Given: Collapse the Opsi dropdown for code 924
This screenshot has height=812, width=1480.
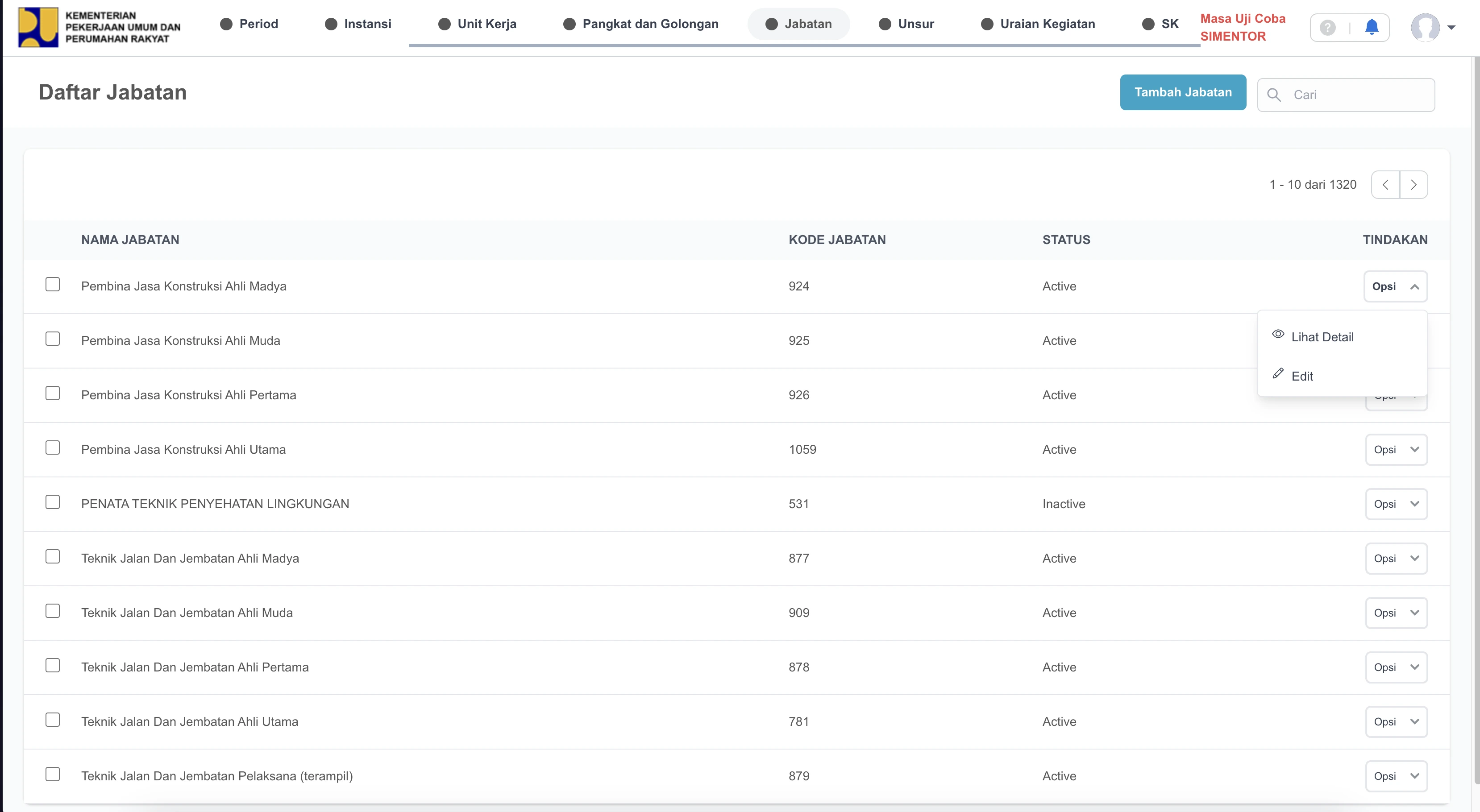Looking at the screenshot, I should (x=1396, y=286).
